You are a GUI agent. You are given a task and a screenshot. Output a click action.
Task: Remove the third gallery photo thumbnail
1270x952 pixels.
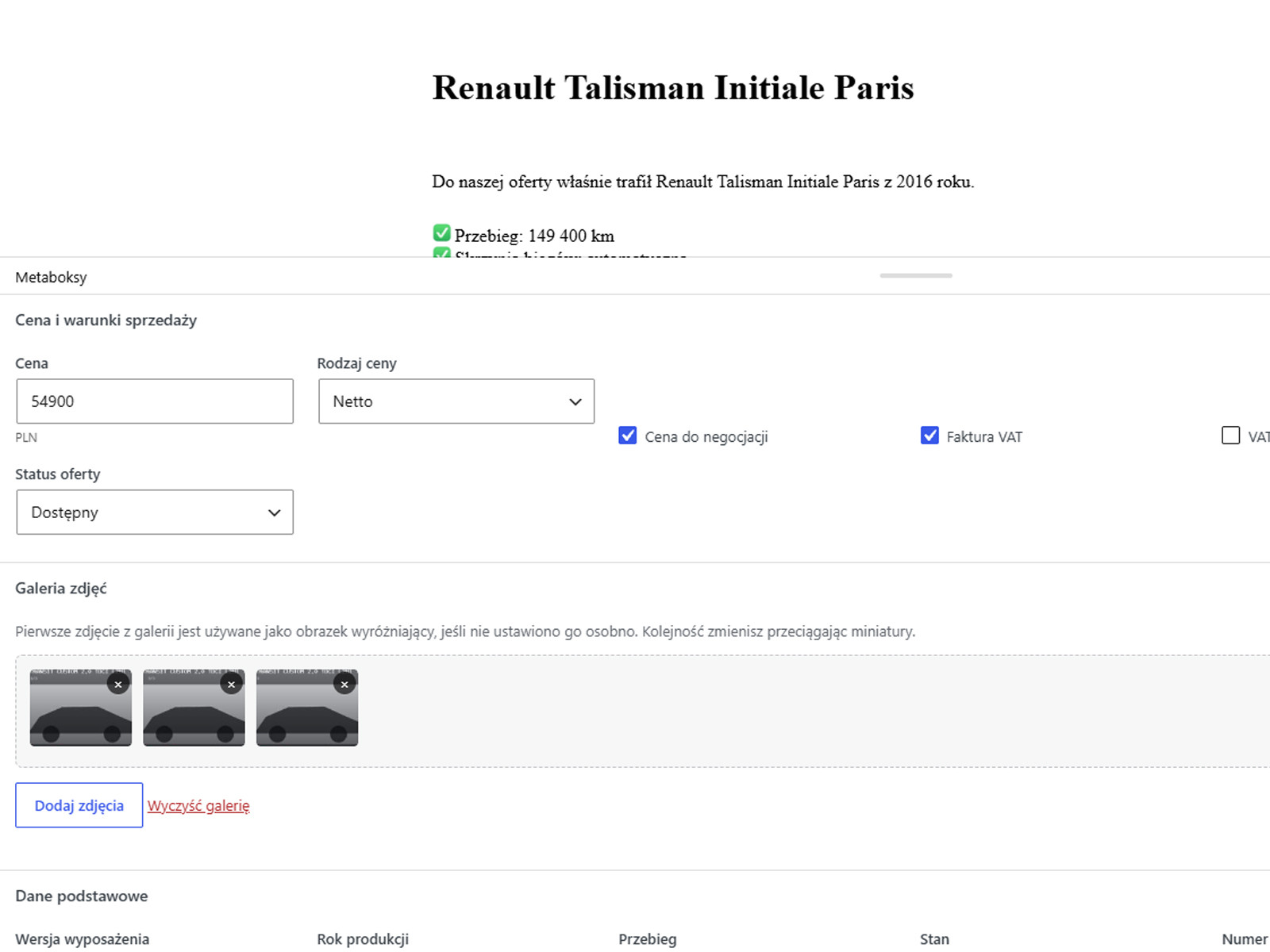click(344, 684)
